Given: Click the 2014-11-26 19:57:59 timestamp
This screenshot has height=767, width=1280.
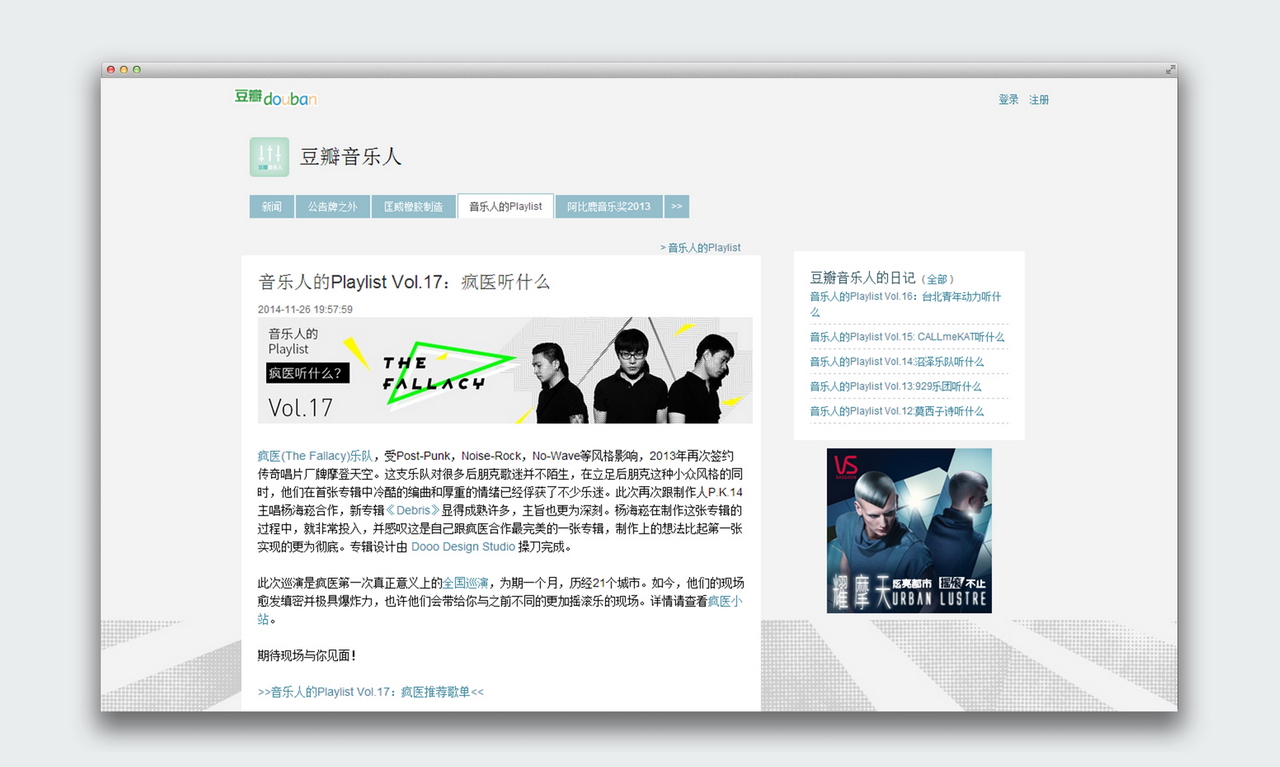Looking at the screenshot, I should click(305, 310).
